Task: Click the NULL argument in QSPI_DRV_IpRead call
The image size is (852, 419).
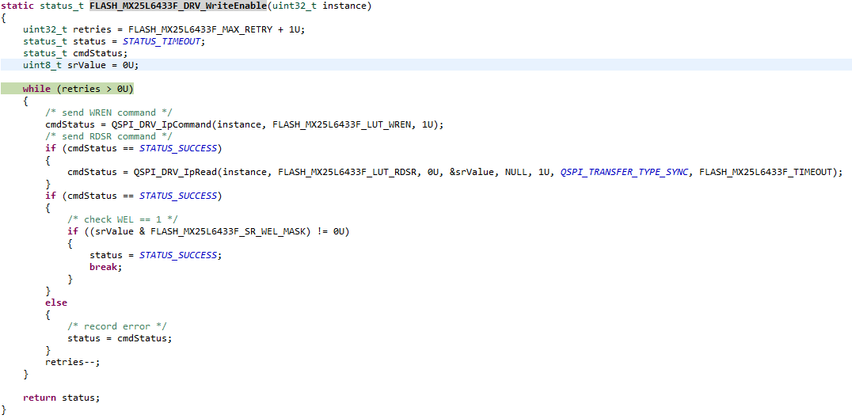Action: click(516, 172)
